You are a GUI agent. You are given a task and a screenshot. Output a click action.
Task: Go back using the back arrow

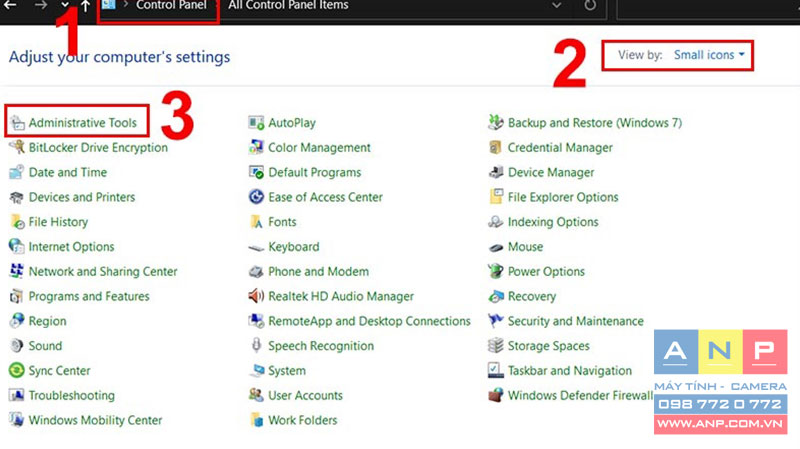point(10,5)
